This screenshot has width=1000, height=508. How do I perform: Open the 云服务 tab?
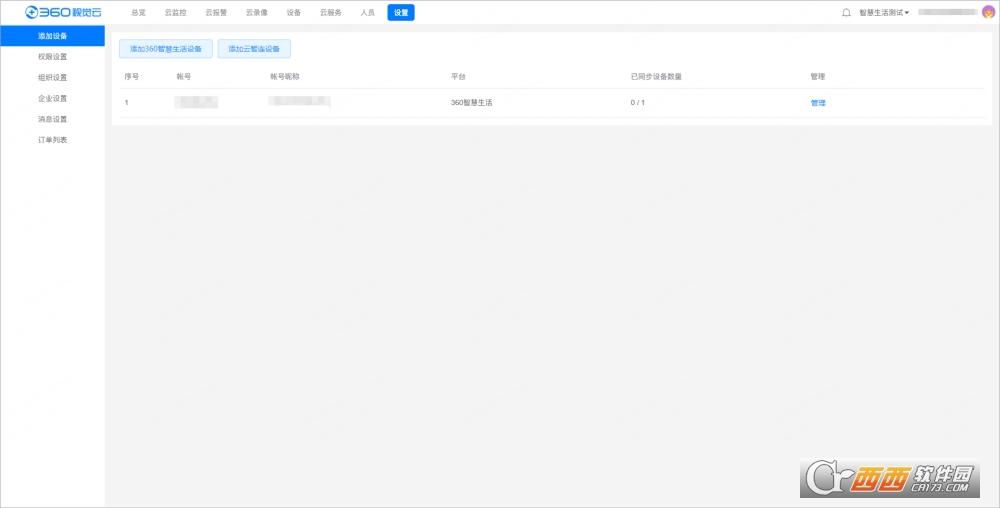pos(330,12)
